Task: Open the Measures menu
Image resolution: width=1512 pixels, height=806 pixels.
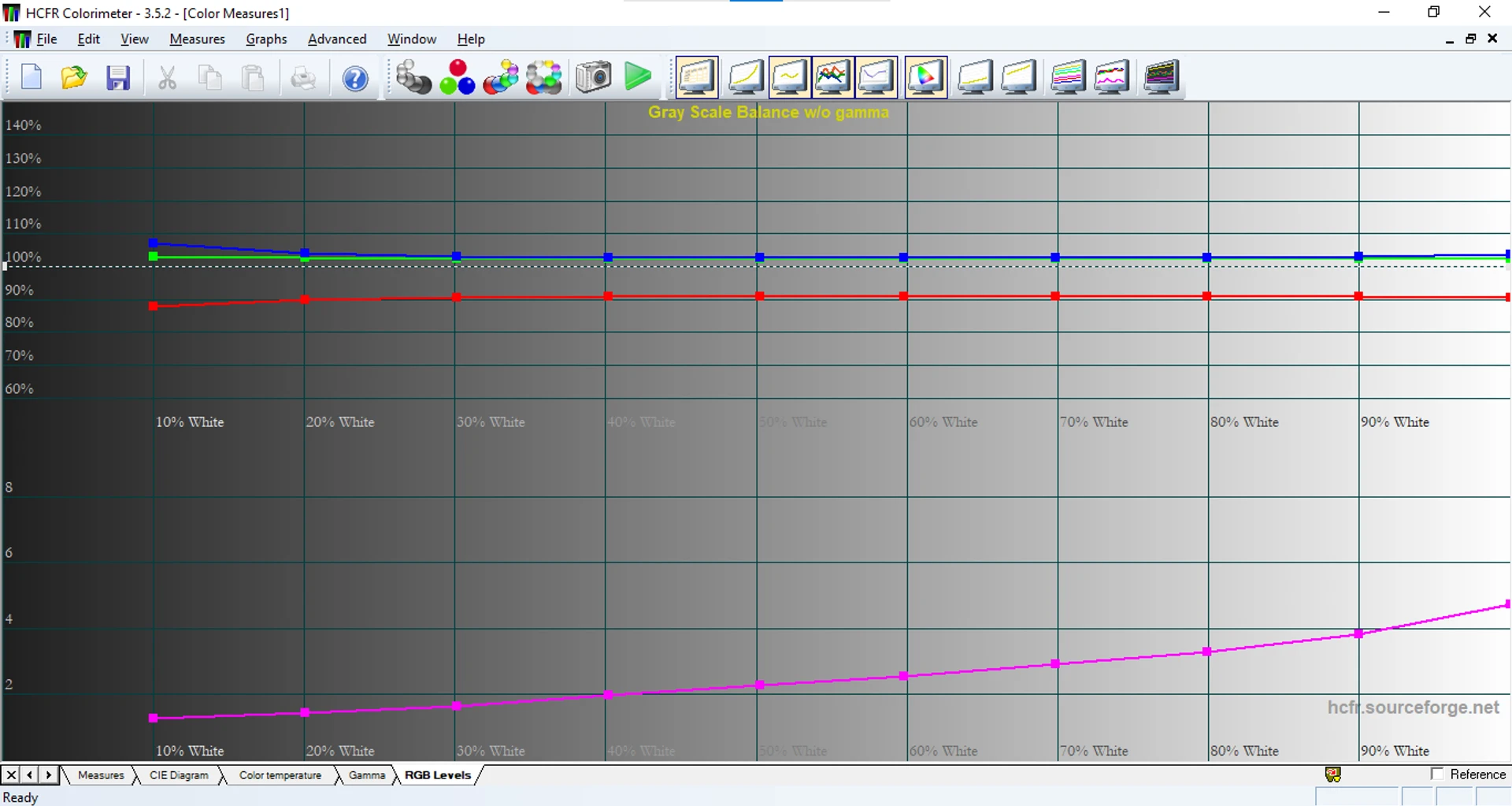Action: click(197, 39)
